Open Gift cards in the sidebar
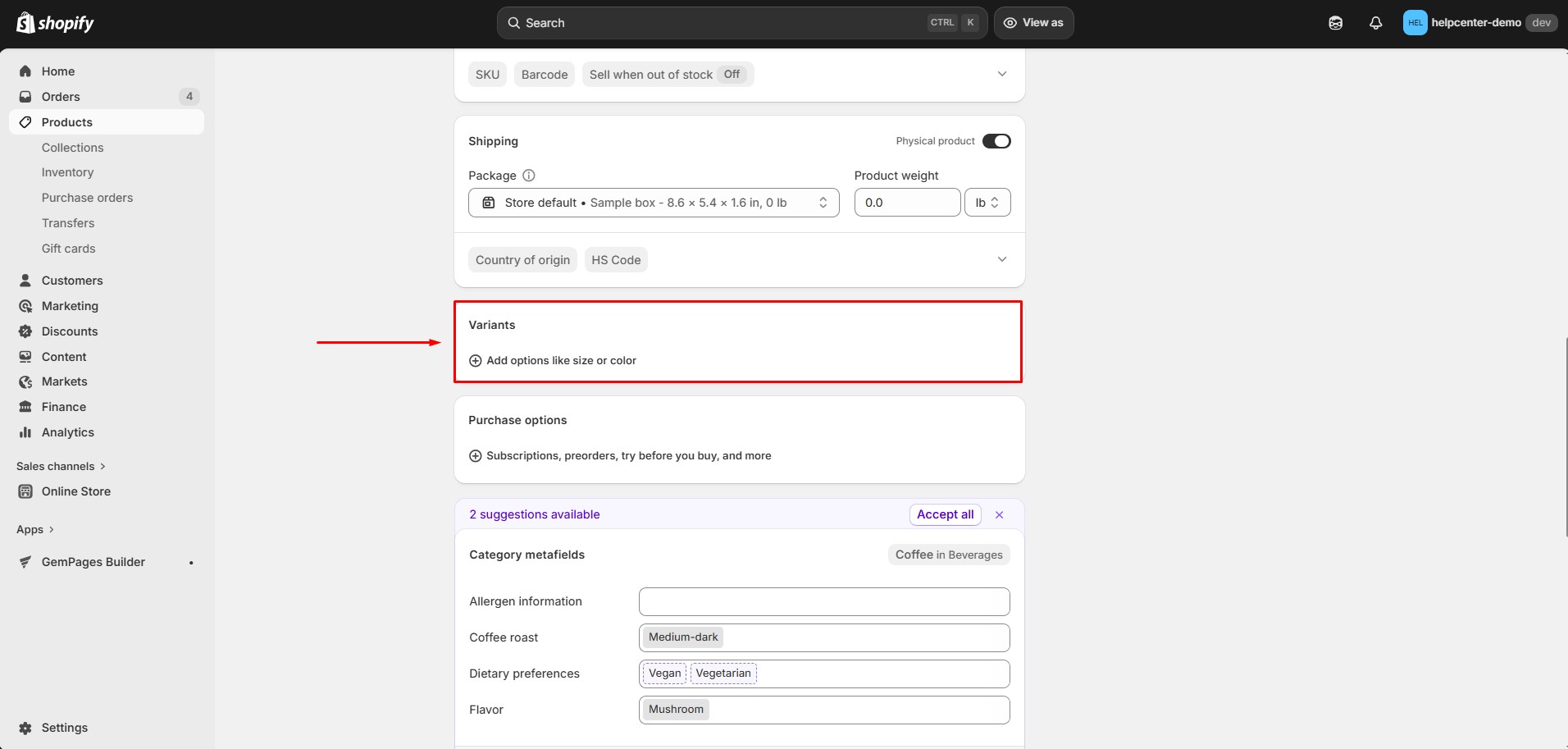The width and height of the screenshot is (1568, 749). (x=68, y=248)
